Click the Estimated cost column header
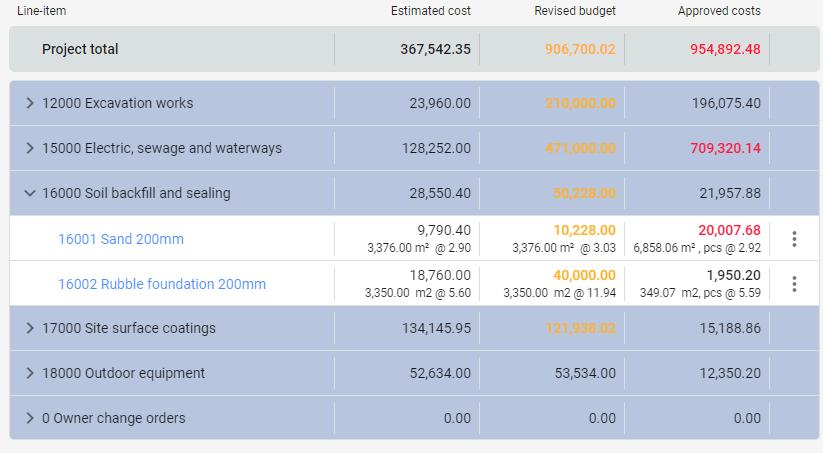This screenshot has height=453, width=823. 430,11
